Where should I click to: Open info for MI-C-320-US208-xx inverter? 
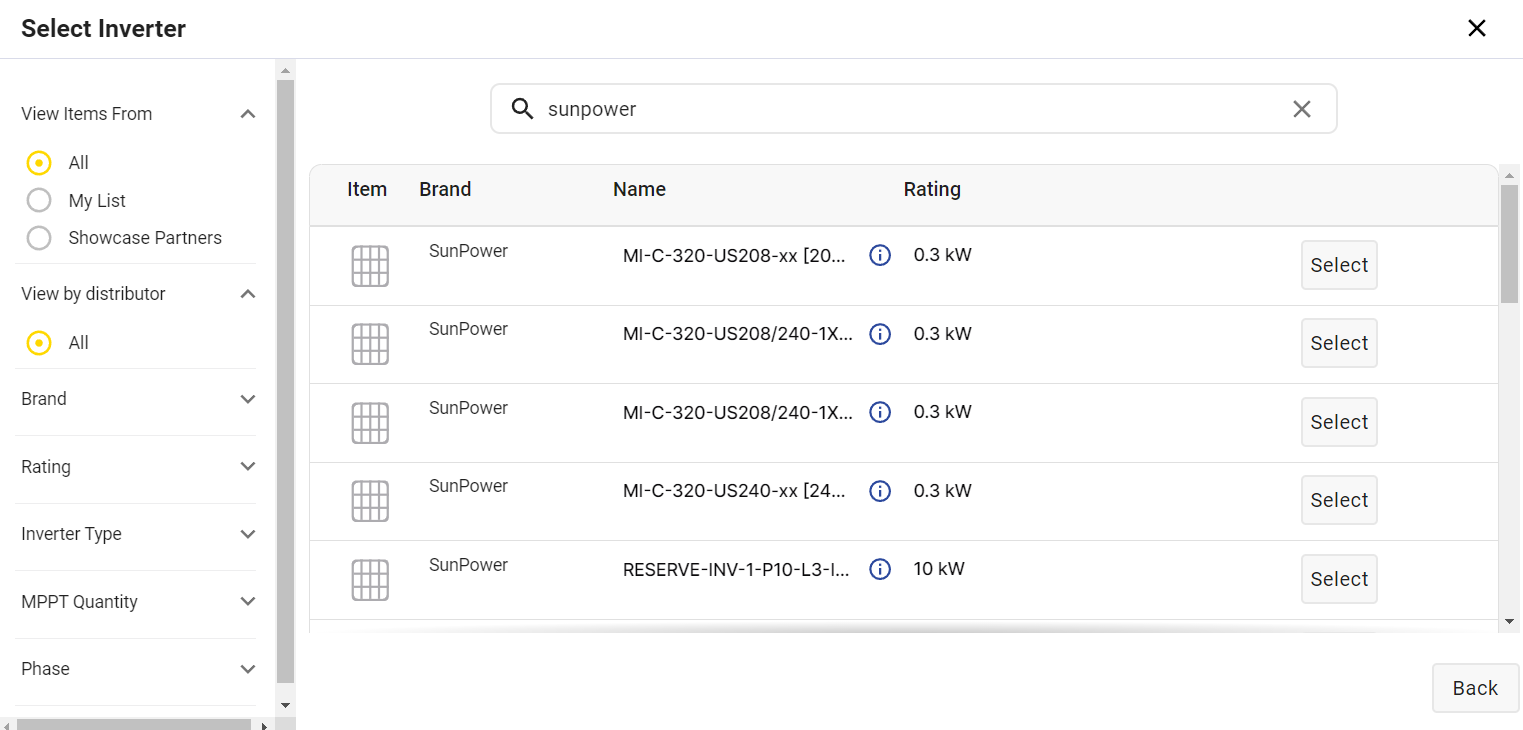coord(880,255)
